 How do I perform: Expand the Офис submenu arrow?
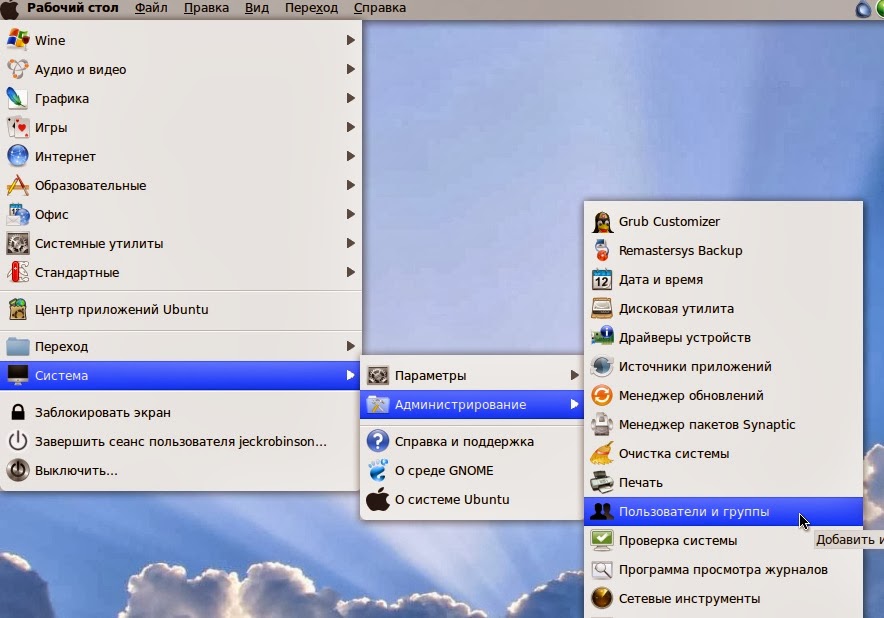pos(351,214)
